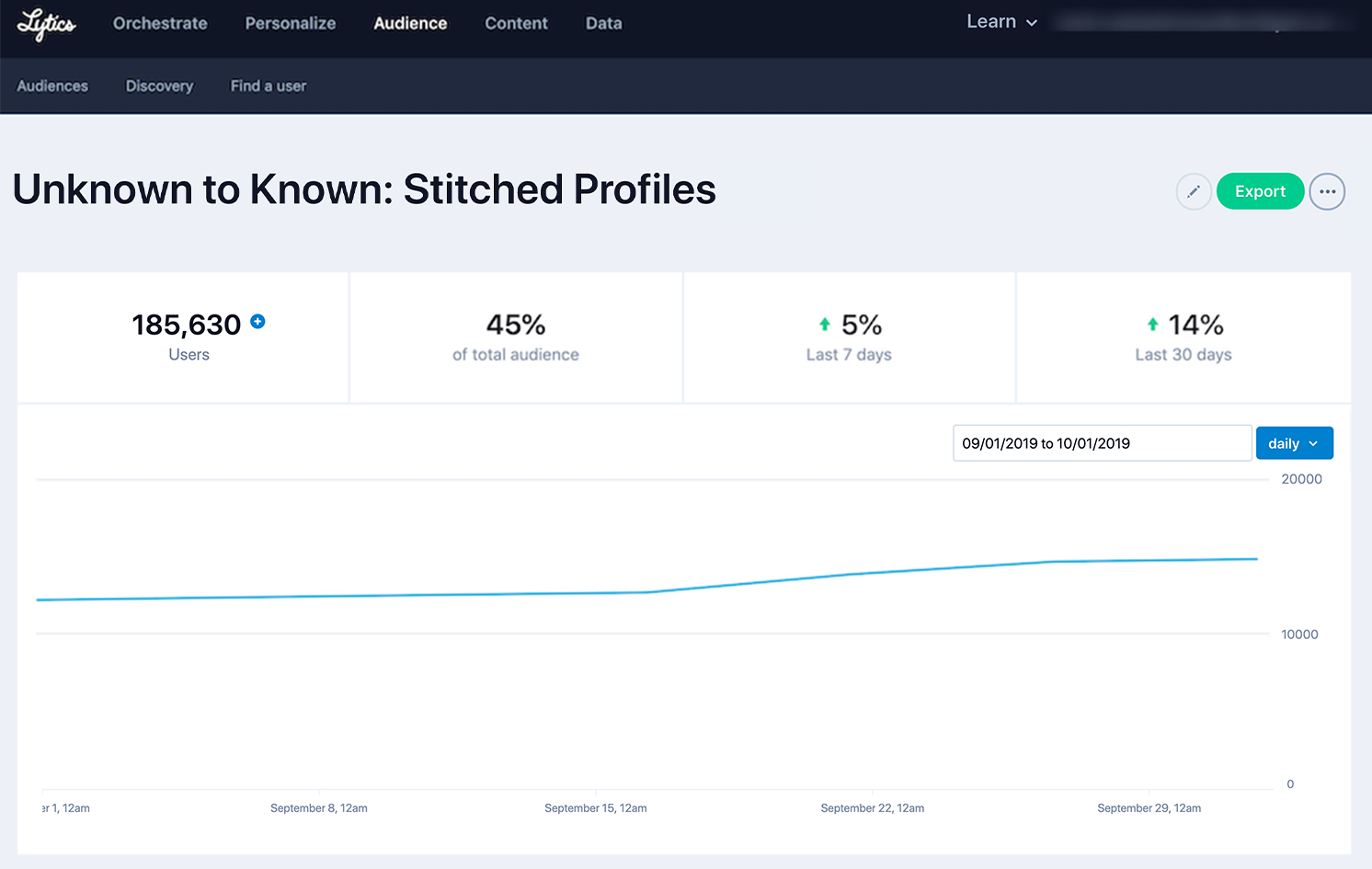Open the Discovery tab

point(159,86)
